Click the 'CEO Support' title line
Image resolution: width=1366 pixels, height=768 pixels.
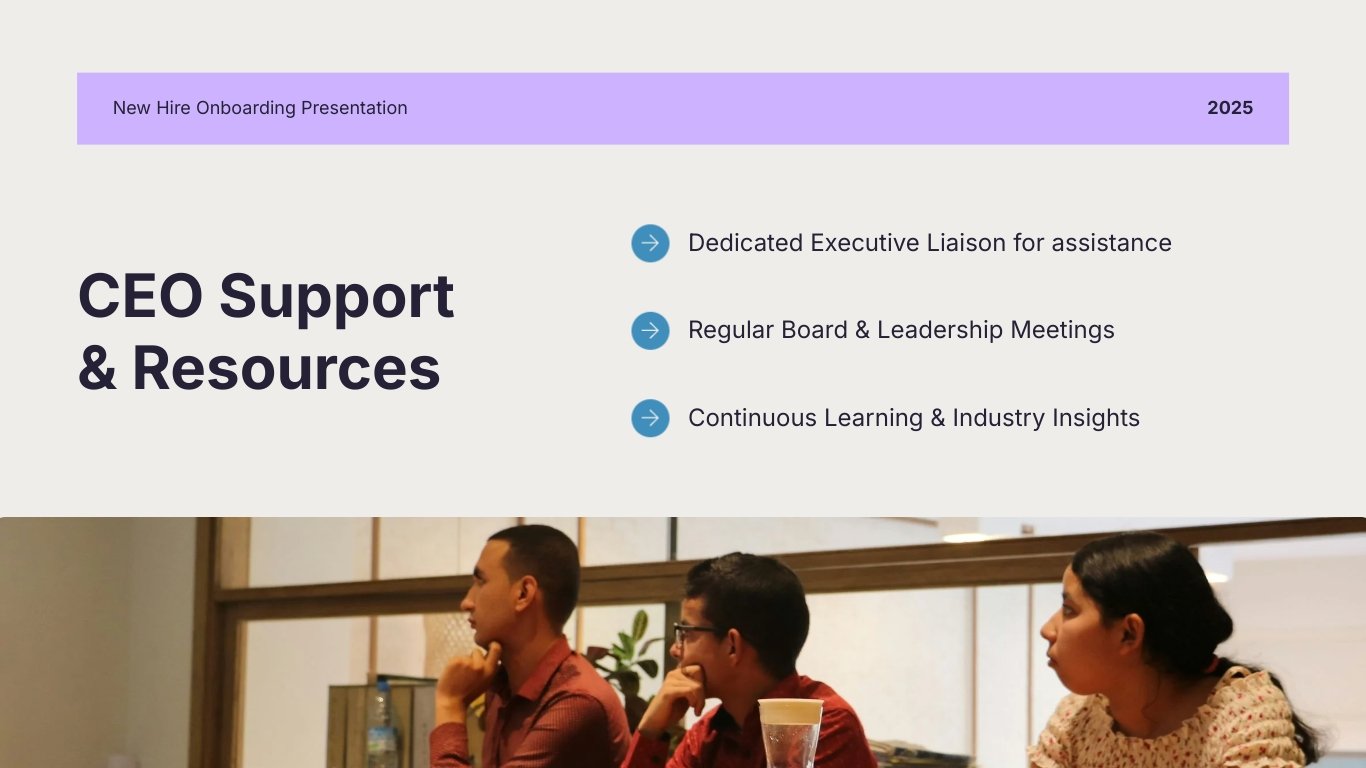(x=266, y=296)
